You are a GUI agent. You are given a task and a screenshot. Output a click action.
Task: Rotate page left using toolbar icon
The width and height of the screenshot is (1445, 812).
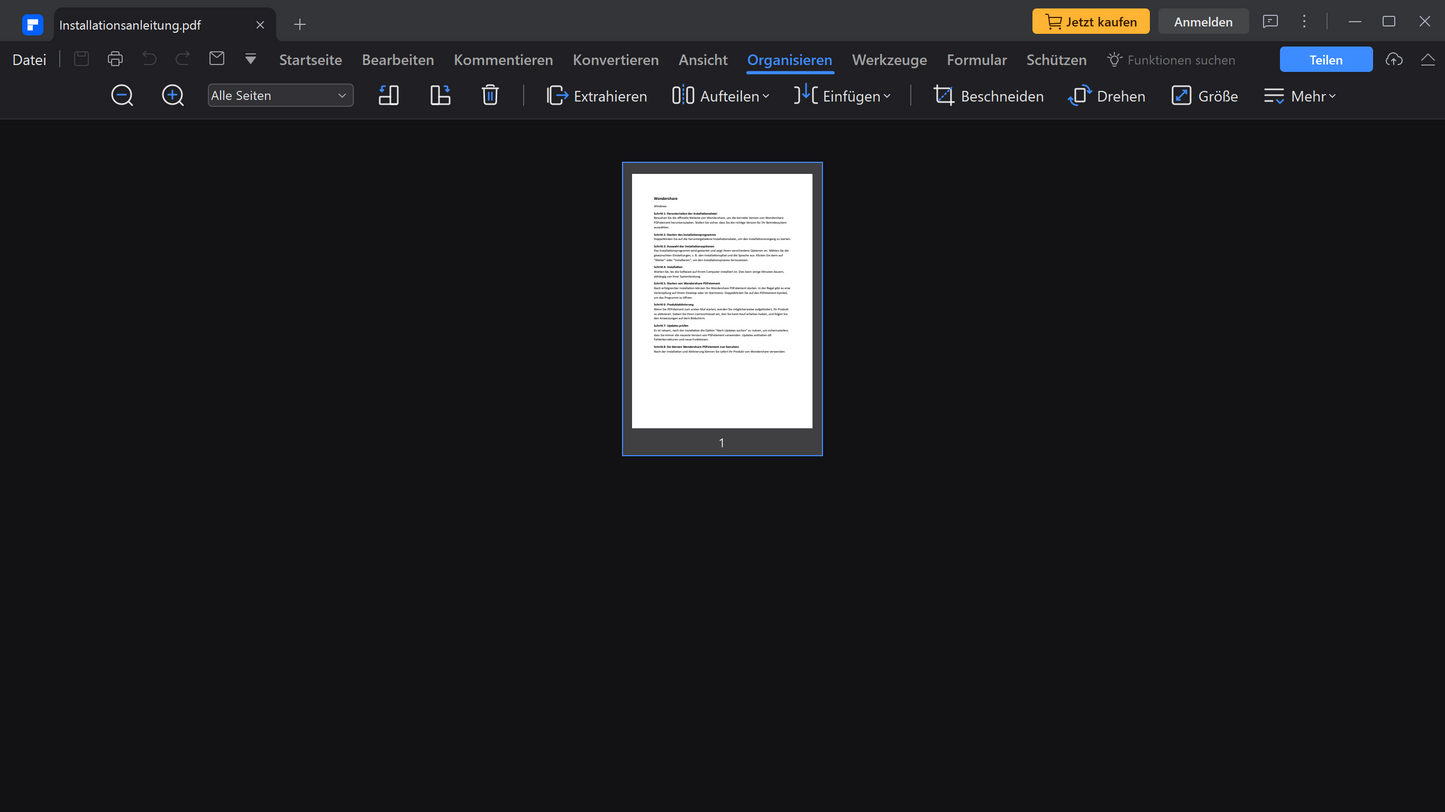pyautogui.click(x=389, y=96)
